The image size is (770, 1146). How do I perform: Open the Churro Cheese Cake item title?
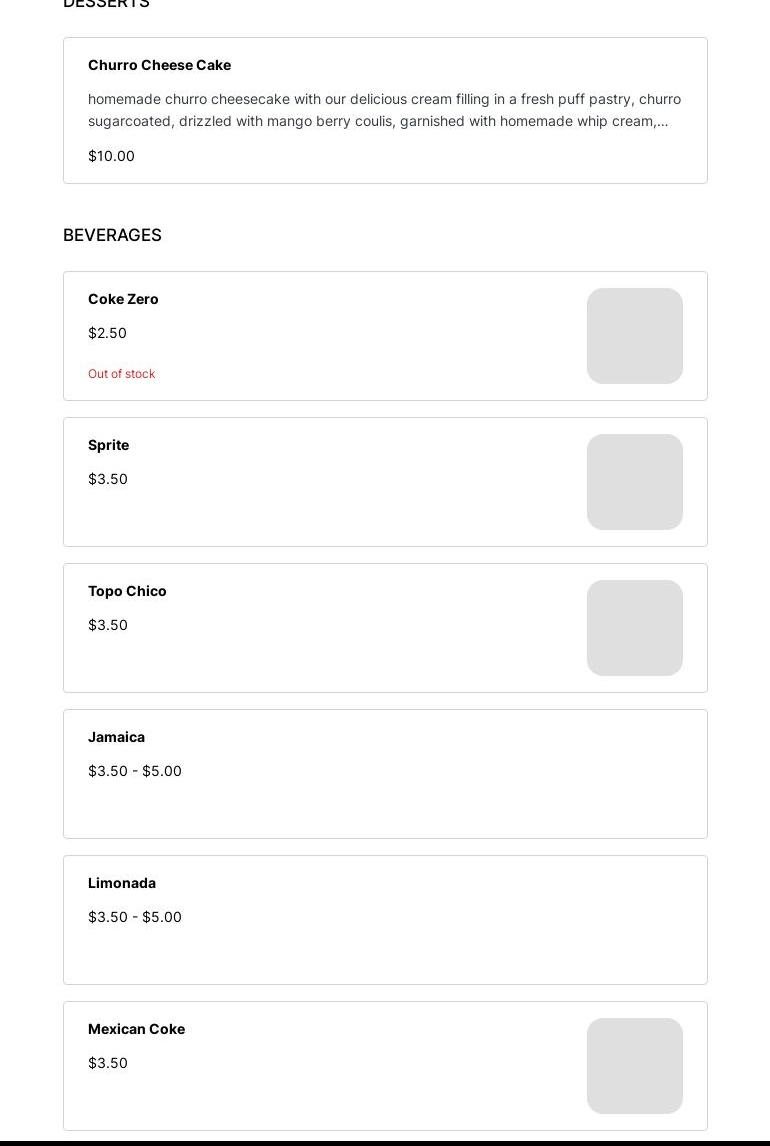coord(159,65)
